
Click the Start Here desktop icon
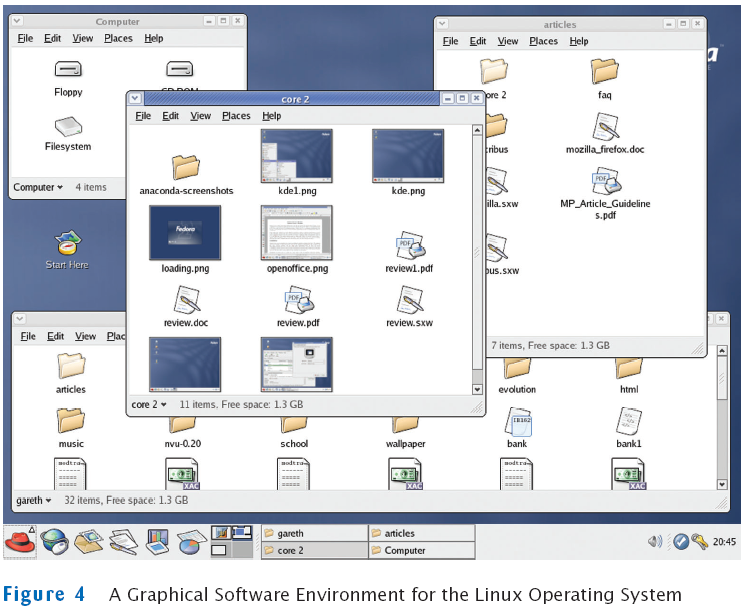tap(67, 243)
